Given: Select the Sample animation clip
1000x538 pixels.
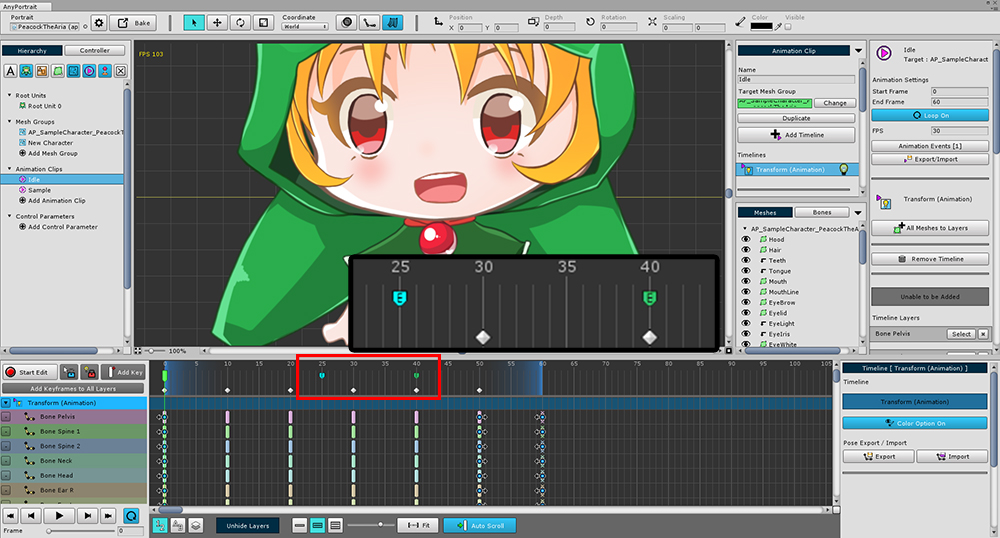Looking at the screenshot, I should click(39, 190).
